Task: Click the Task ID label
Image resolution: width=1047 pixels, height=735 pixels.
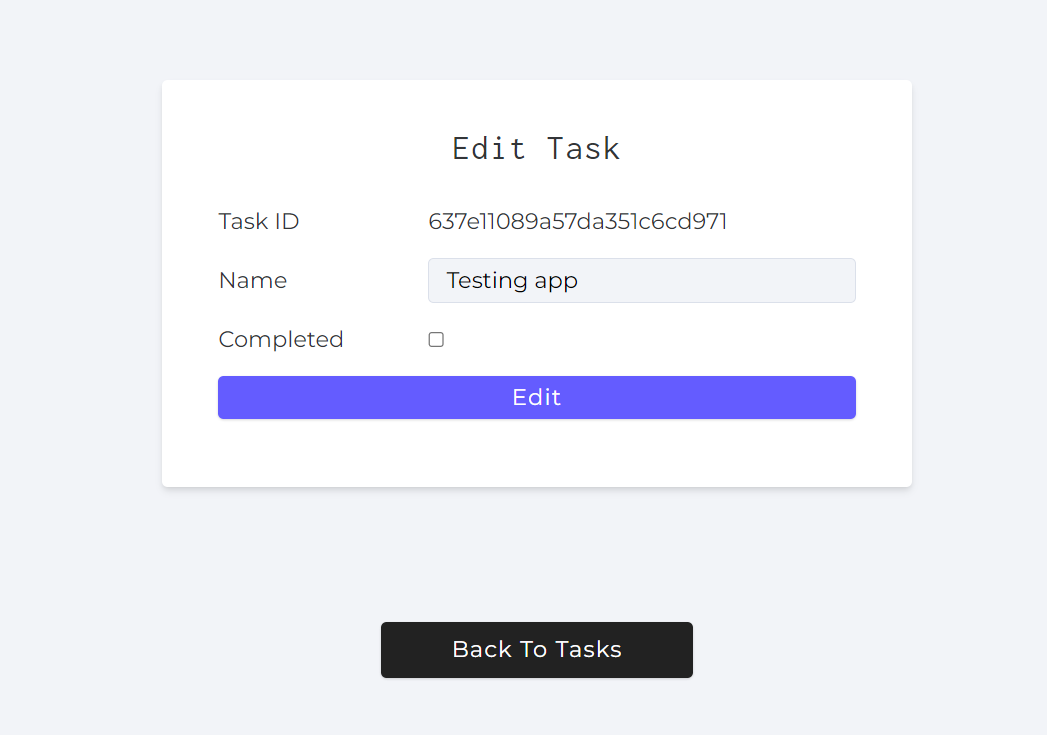Action: (258, 221)
